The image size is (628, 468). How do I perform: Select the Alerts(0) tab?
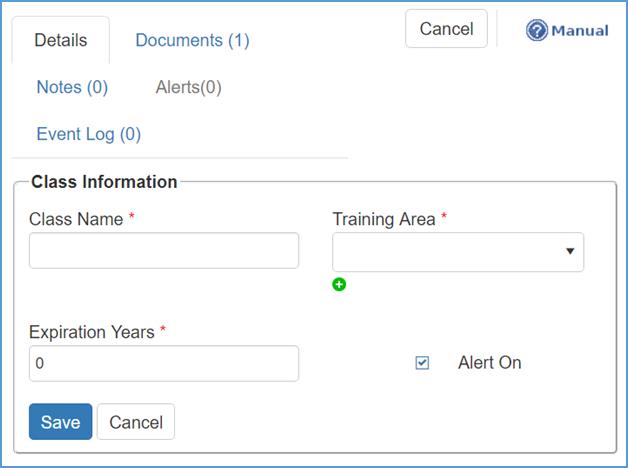(188, 87)
